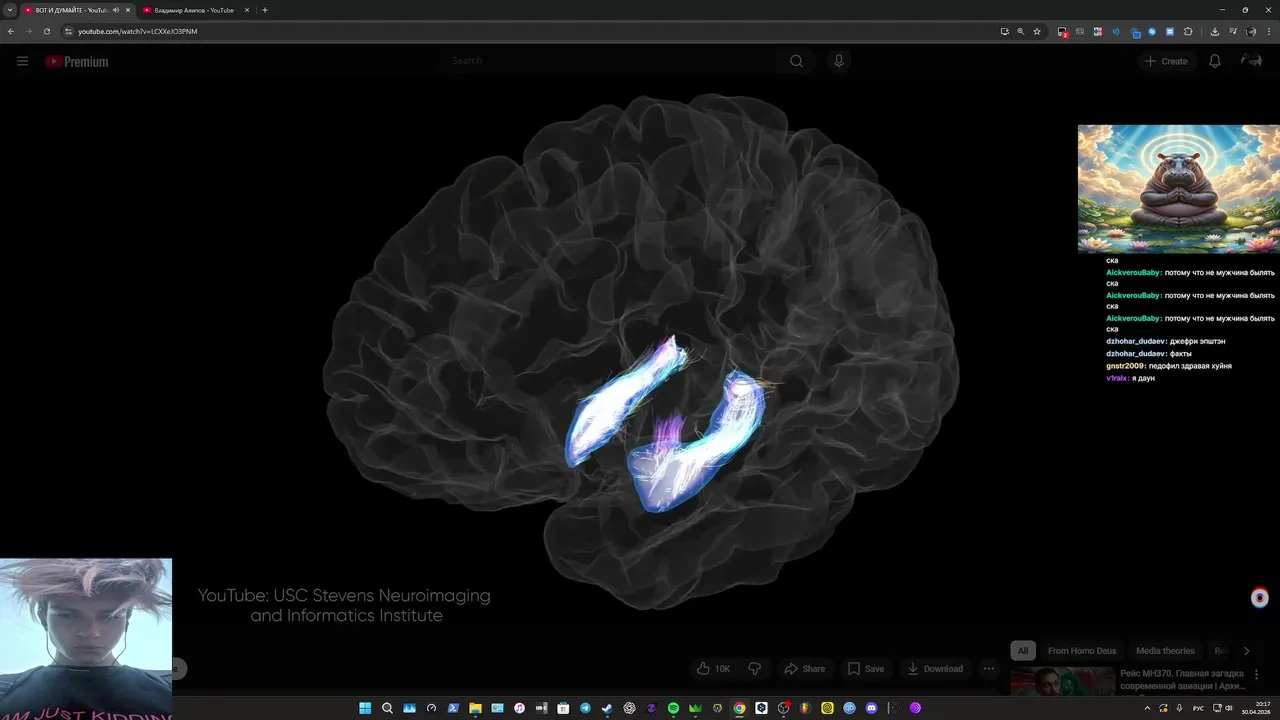Image resolution: width=1280 pixels, height=720 pixels.
Task: Click the Create button in YouTube header
Action: click(x=1166, y=61)
